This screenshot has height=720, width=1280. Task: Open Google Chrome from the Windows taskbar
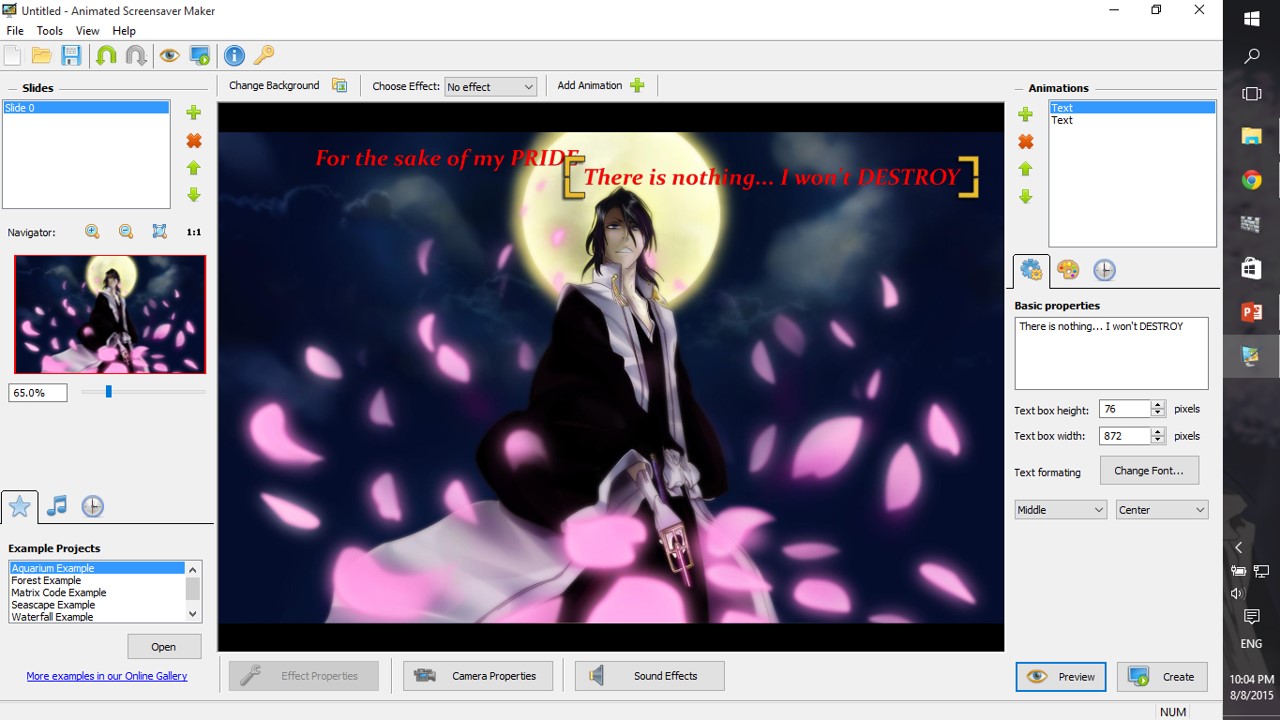(1251, 180)
